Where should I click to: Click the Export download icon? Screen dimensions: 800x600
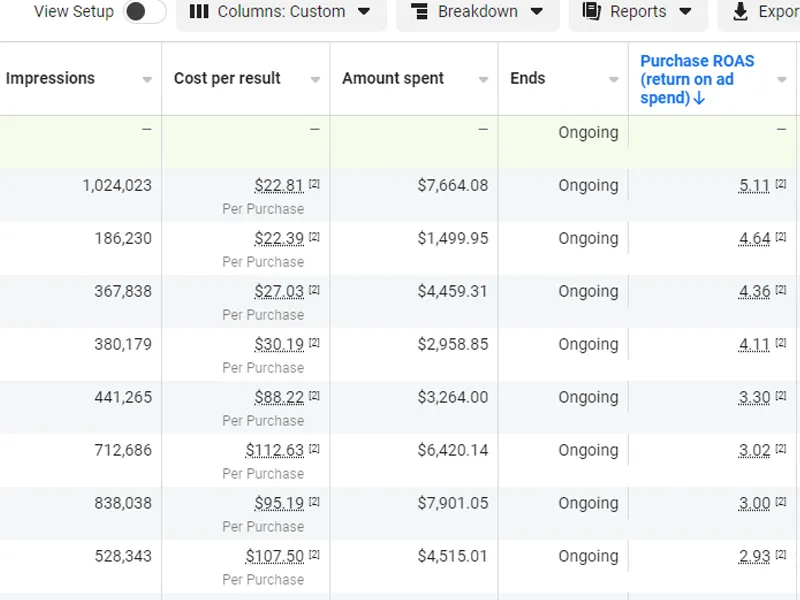(x=740, y=12)
